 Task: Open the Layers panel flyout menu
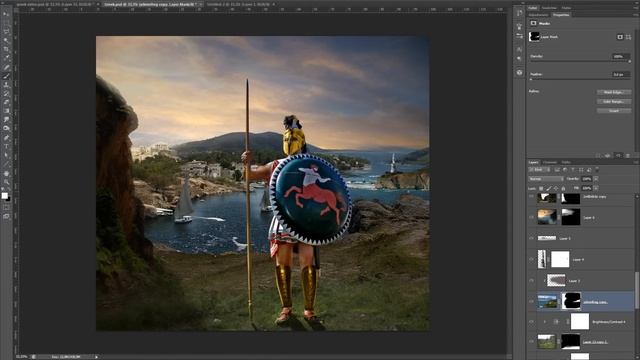point(636,162)
